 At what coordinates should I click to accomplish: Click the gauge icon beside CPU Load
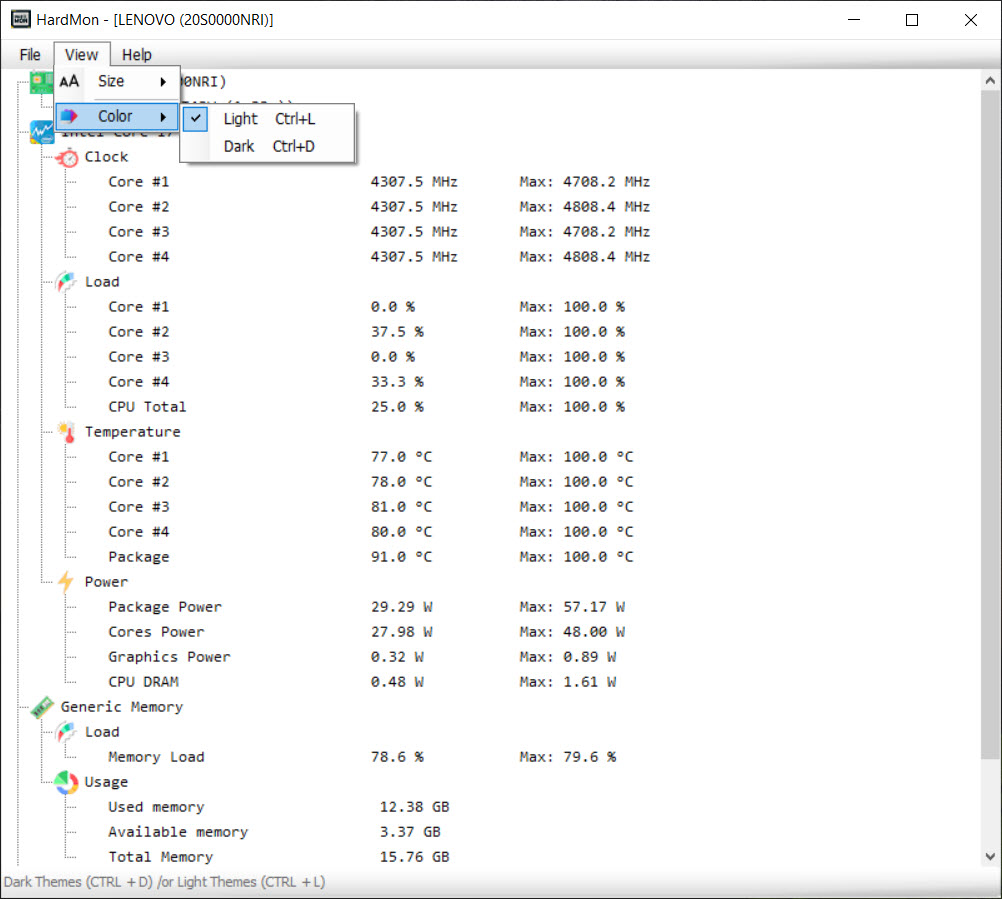point(66,282)
